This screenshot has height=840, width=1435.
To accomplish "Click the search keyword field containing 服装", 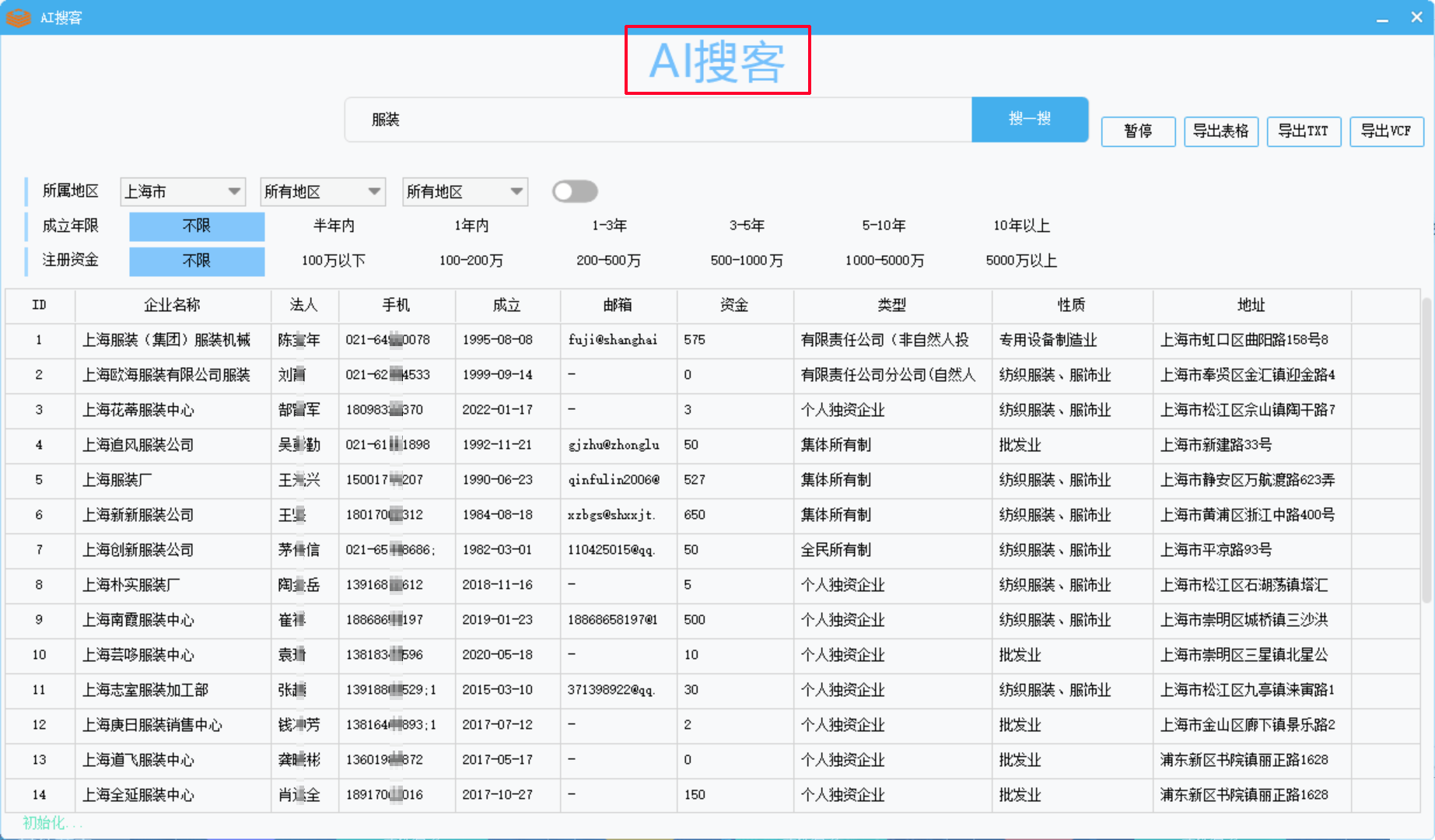I will pyautogui.click(x=658, y=120).
